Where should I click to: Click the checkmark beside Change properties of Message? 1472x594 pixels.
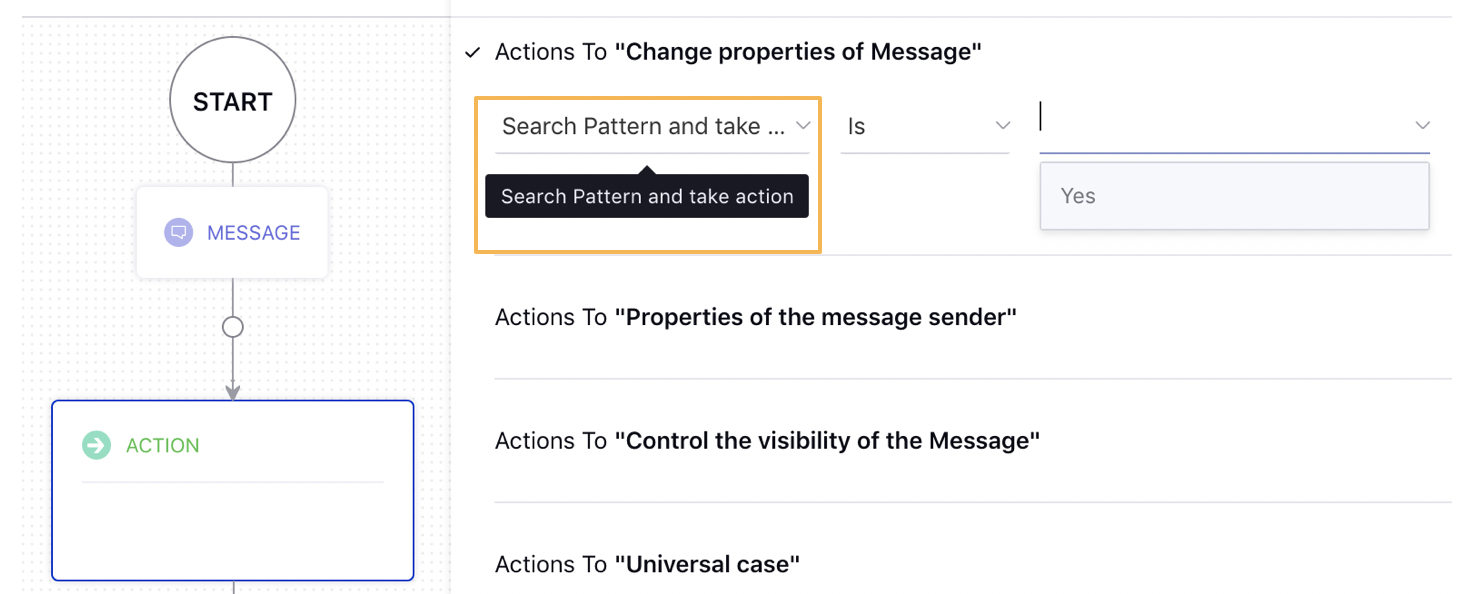471,51
